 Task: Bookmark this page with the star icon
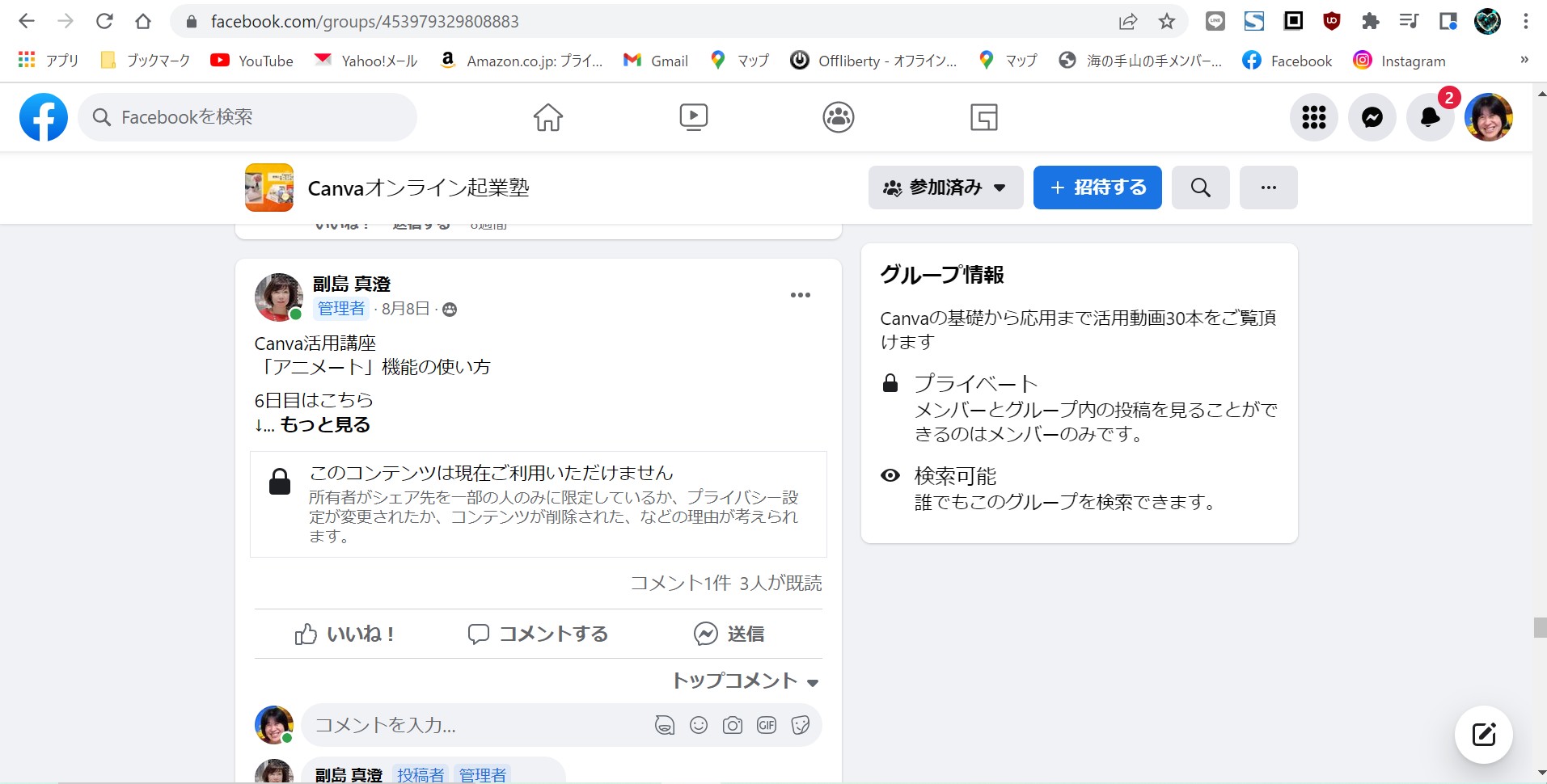click(x=1166, y=21)
